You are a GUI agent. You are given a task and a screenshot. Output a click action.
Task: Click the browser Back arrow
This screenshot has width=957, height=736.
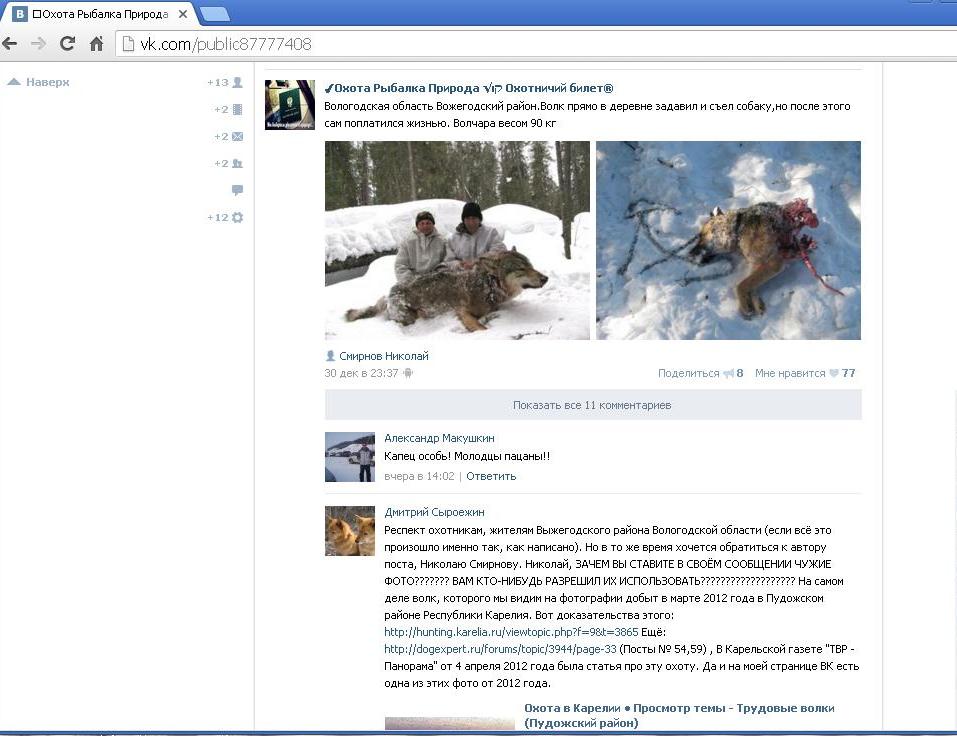tap(10, 43)
